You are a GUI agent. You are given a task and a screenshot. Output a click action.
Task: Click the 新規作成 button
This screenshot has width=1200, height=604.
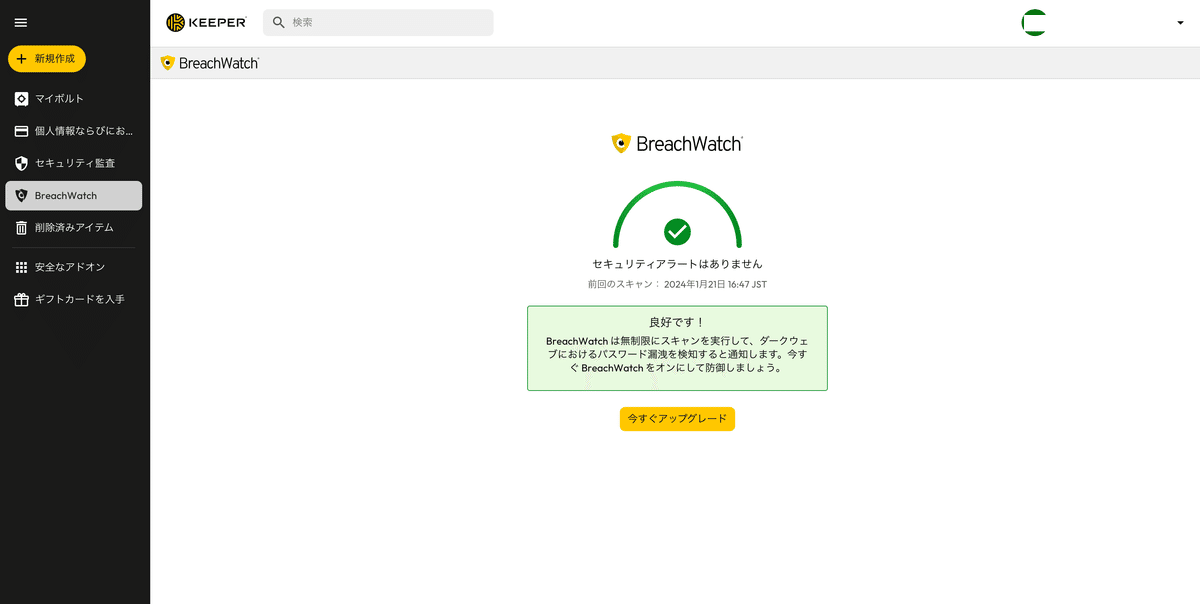47,59
